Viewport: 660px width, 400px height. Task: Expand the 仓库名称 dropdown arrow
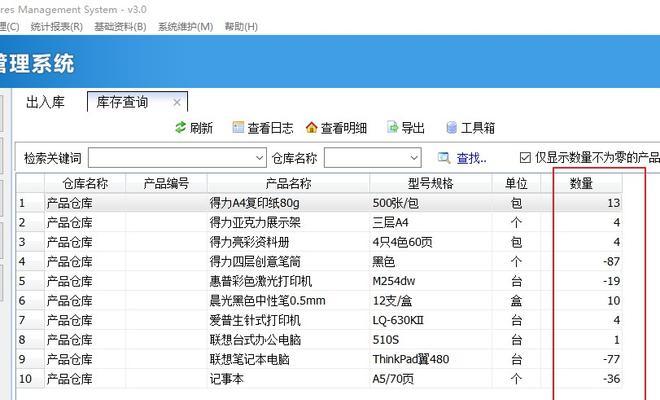pyautogui.click(x=414, y=158)
